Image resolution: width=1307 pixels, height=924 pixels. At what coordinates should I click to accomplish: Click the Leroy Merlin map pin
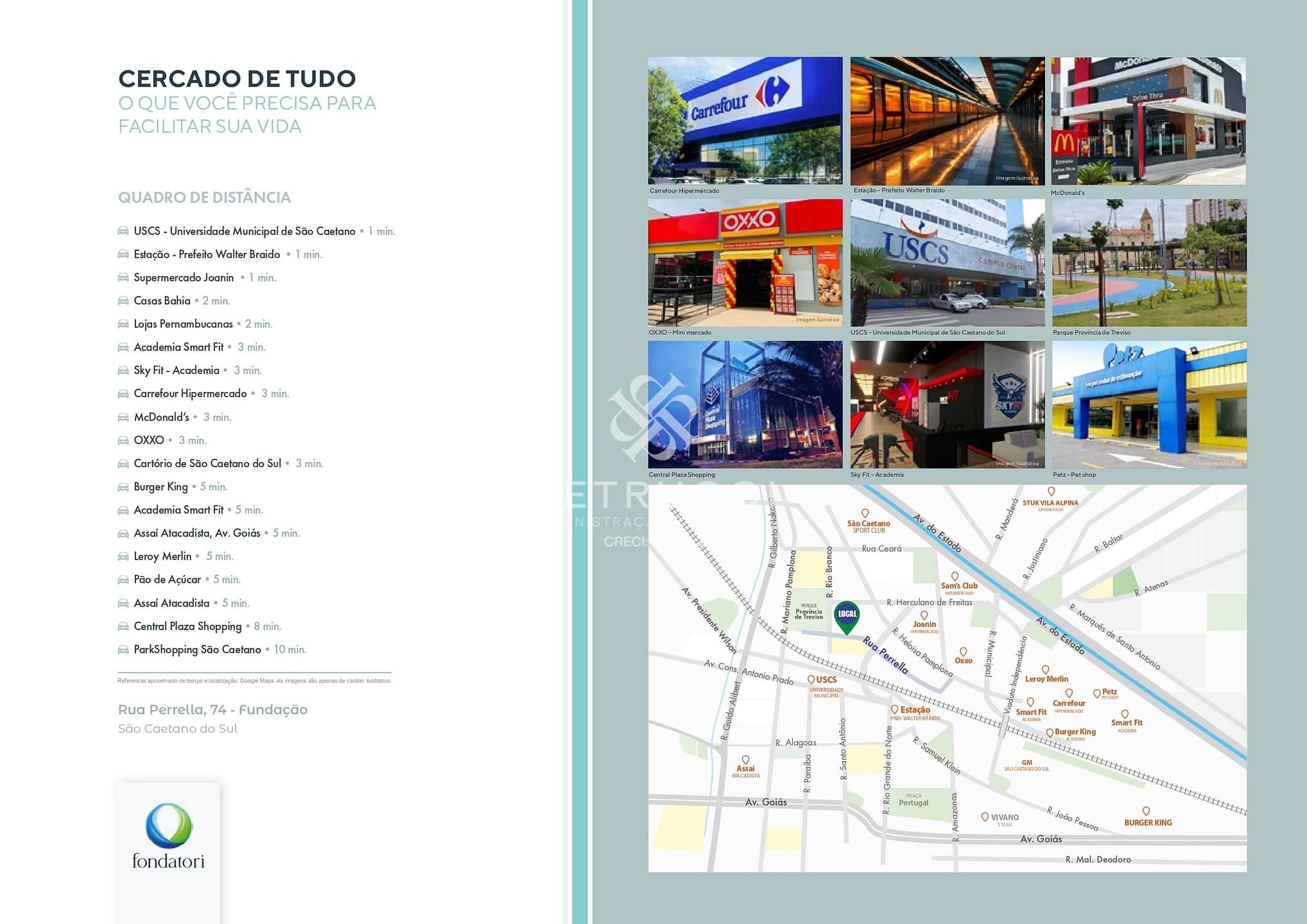[x=1045, y=669]
